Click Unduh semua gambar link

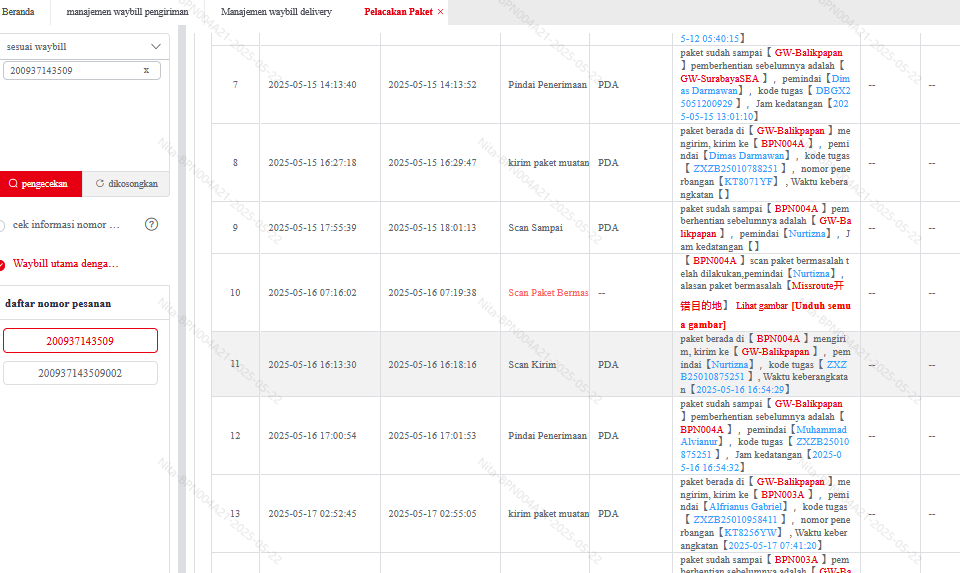tap(765, 315)
